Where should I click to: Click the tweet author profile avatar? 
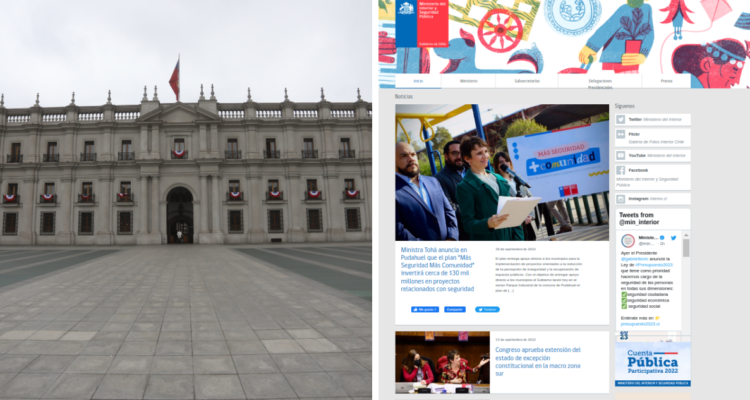[628, 241]
